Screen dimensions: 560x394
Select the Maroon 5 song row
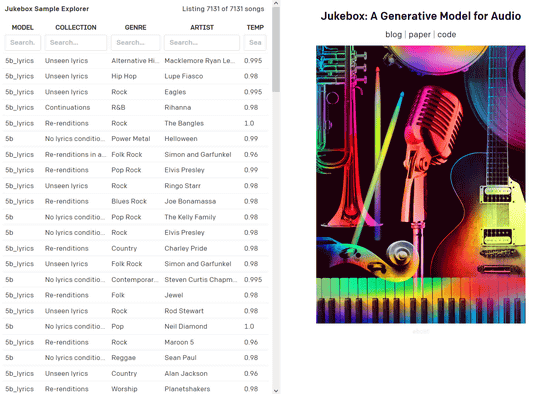click(135, 342)
